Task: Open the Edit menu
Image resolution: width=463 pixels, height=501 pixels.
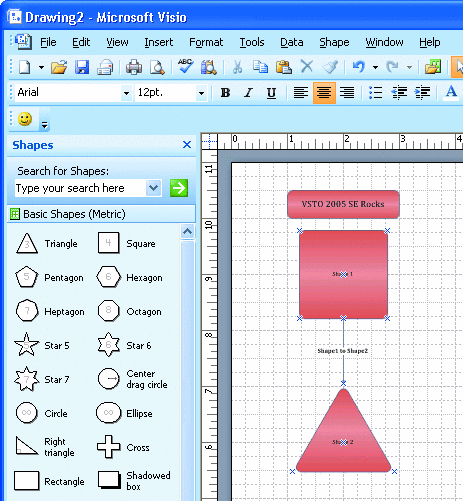Action: coord(81,42)
